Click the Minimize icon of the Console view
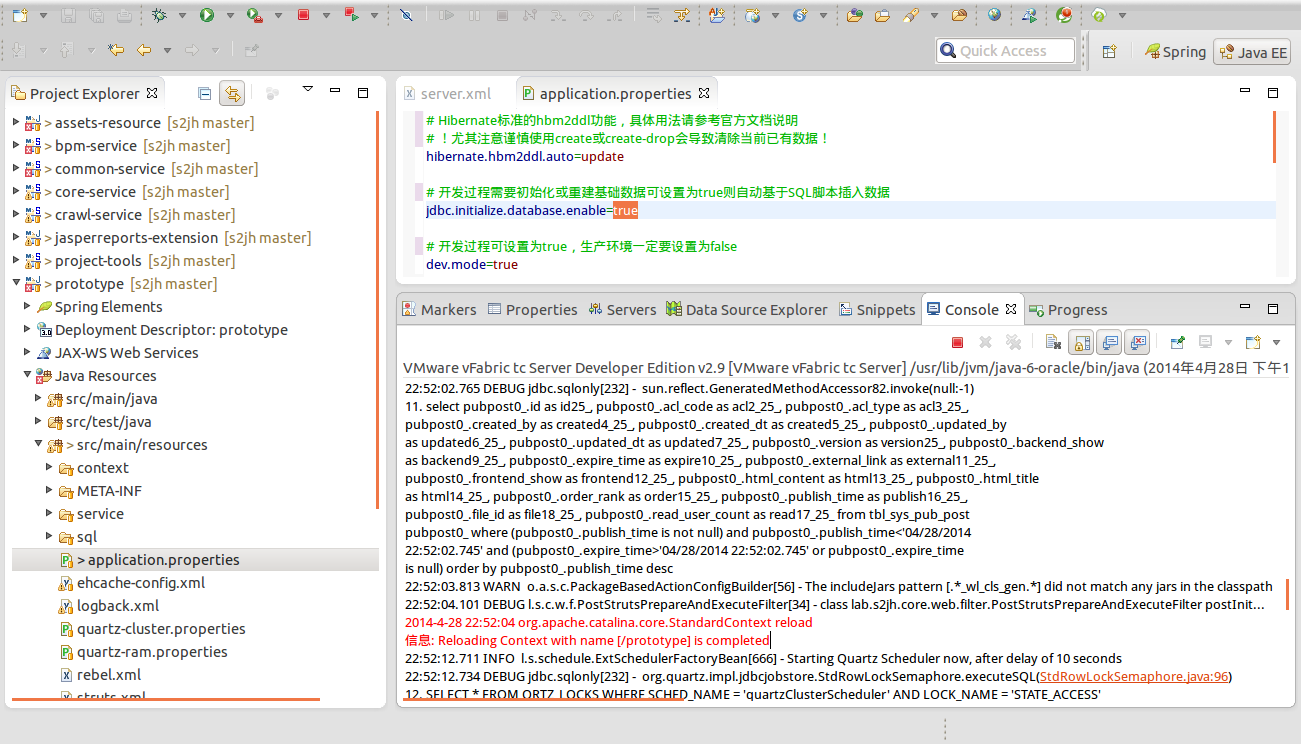The height and width of the screenshot is (744, 1301). 1246,307
